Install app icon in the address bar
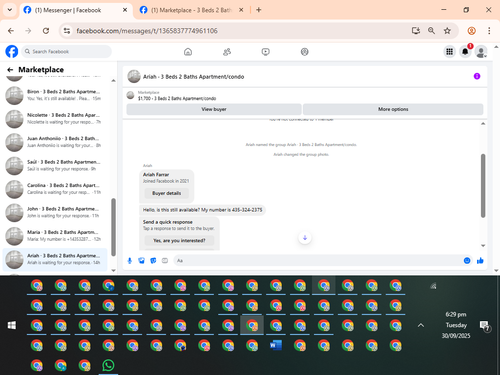This screenshot has height=375, width=500. point(416,31)
